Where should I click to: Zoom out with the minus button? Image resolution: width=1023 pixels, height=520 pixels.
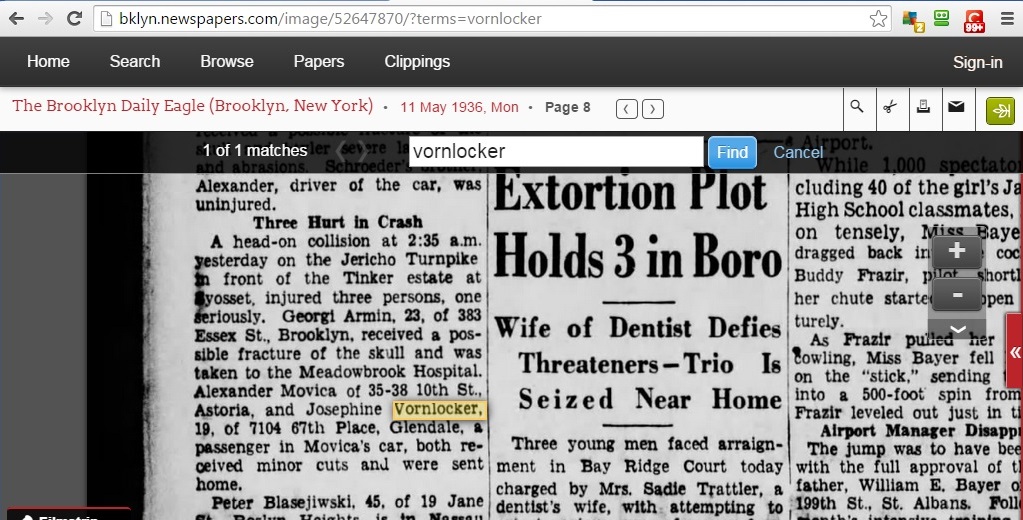pos(956,295)
